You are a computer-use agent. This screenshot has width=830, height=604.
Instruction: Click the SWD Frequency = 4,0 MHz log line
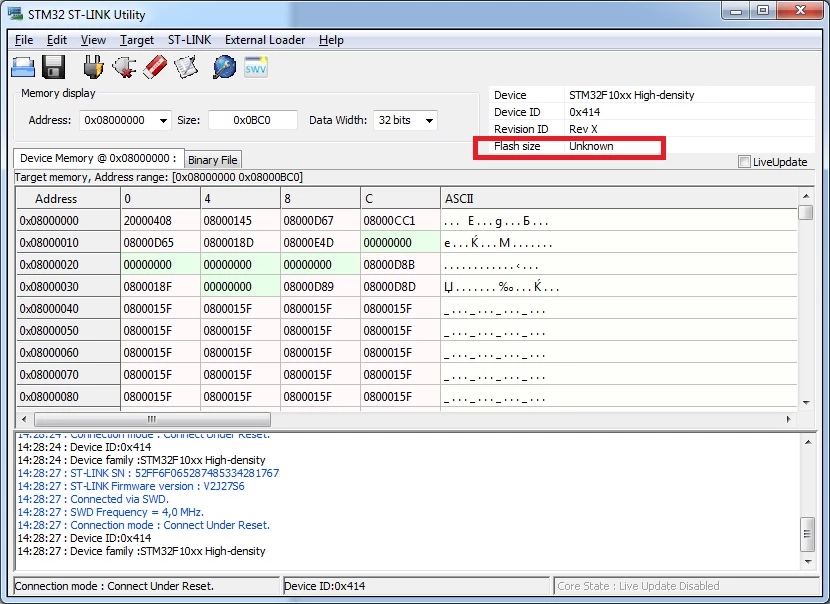111,512
